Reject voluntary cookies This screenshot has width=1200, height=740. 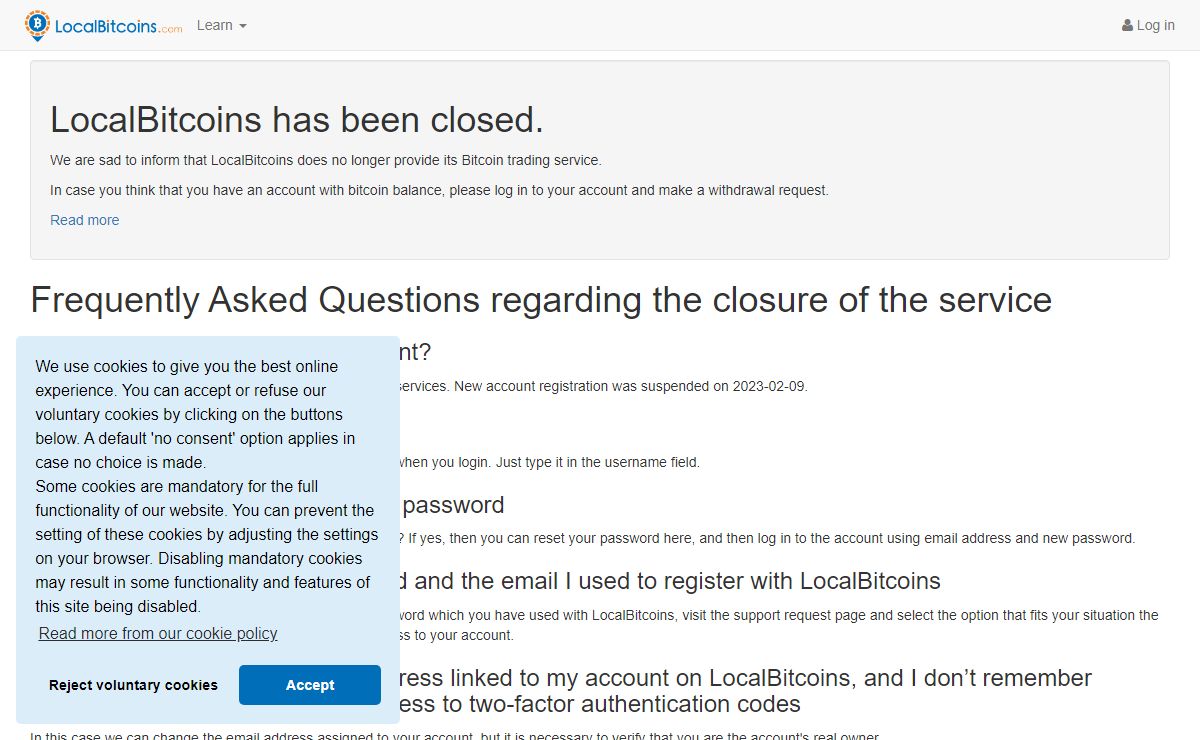coord(133,685)
